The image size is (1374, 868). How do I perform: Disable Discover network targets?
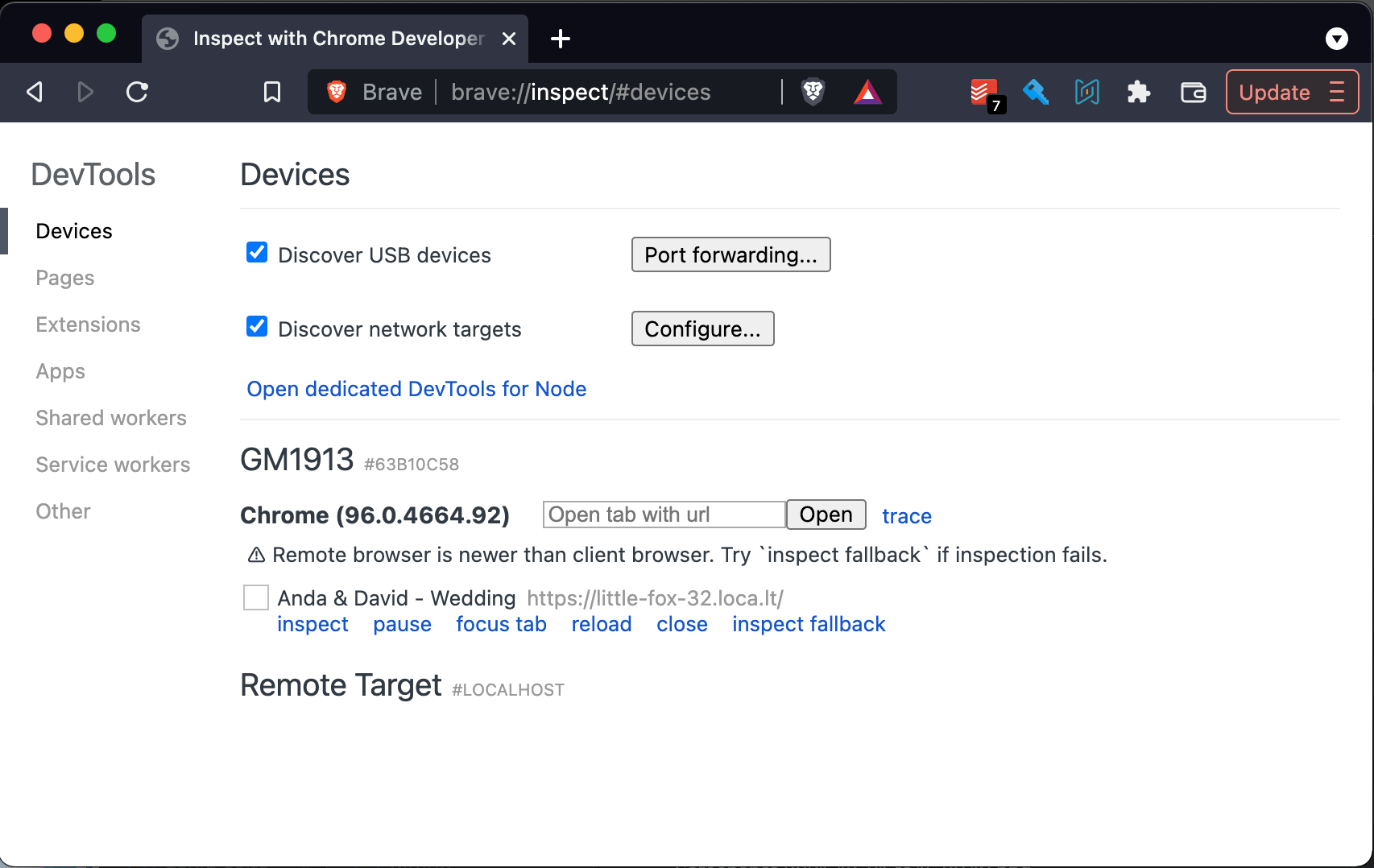(x=256, y=326)
